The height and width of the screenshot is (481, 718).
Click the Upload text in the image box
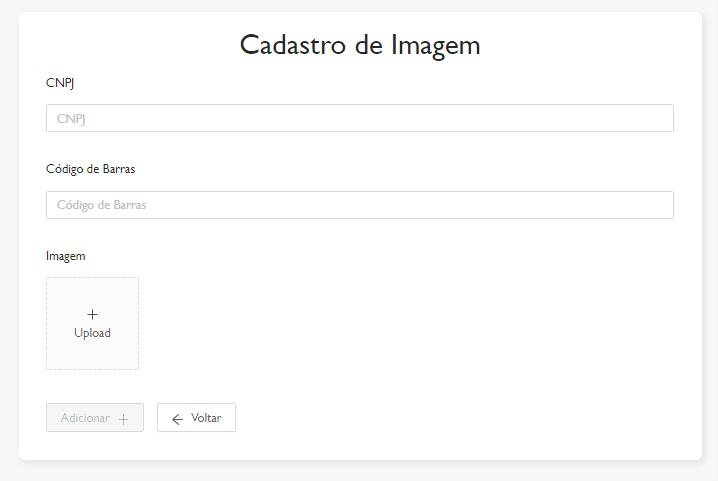(92, 333)
